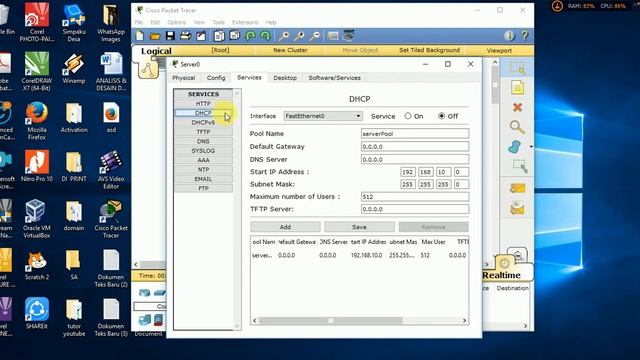
Task: Open the Extensions menu
Action: point(245,22)
